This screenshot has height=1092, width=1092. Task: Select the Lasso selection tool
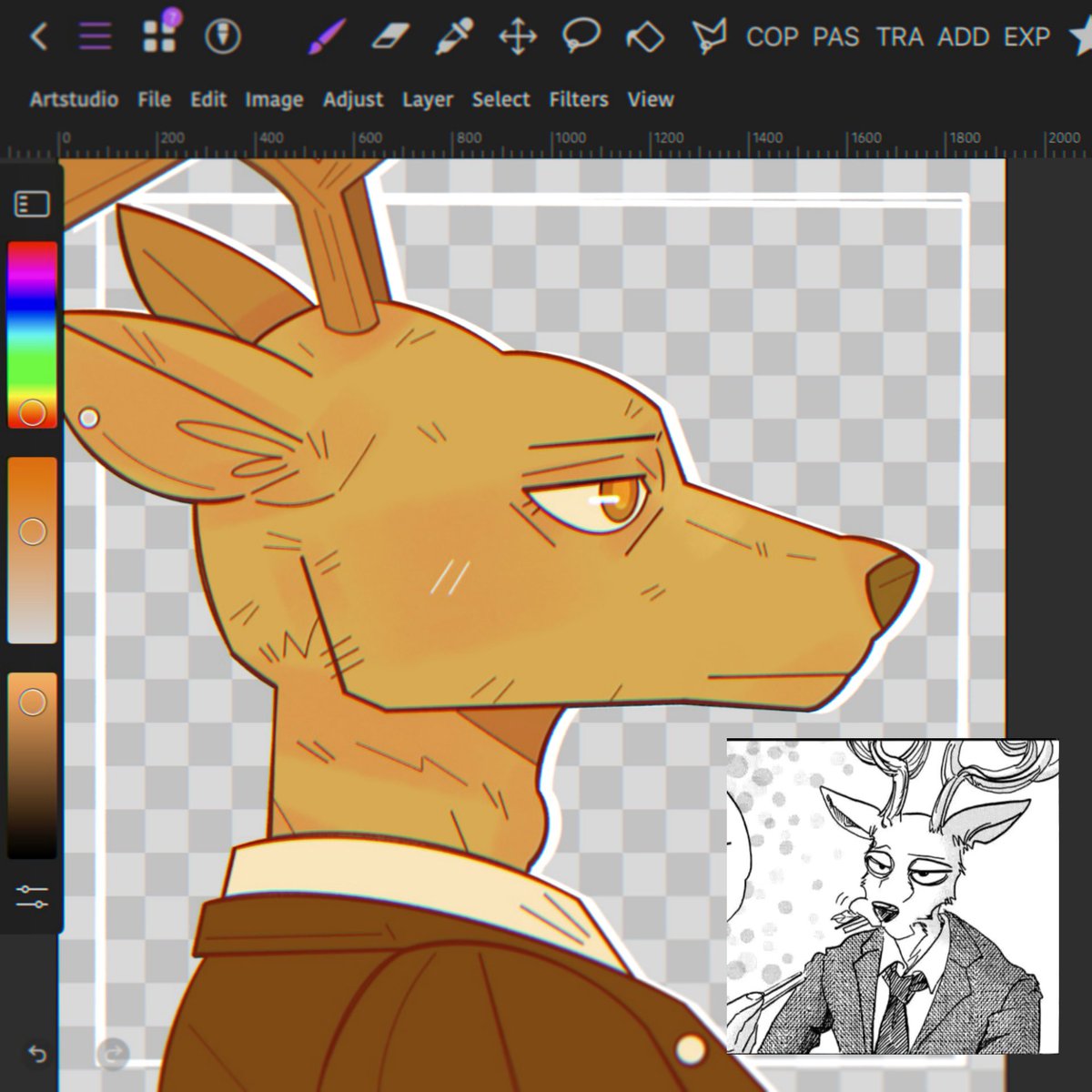582,36
